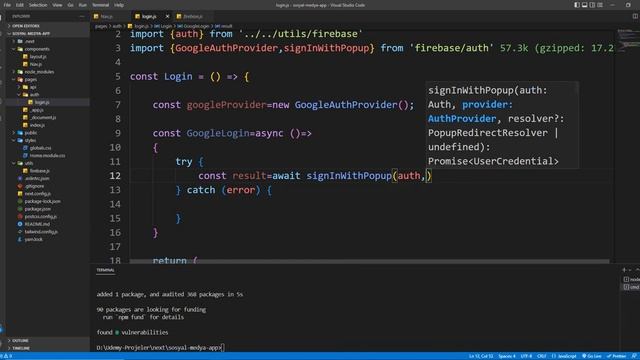This screenshot has width=640, height=360.
Task: Open yarn.lock file icon
Action: (x=20, y=240)
